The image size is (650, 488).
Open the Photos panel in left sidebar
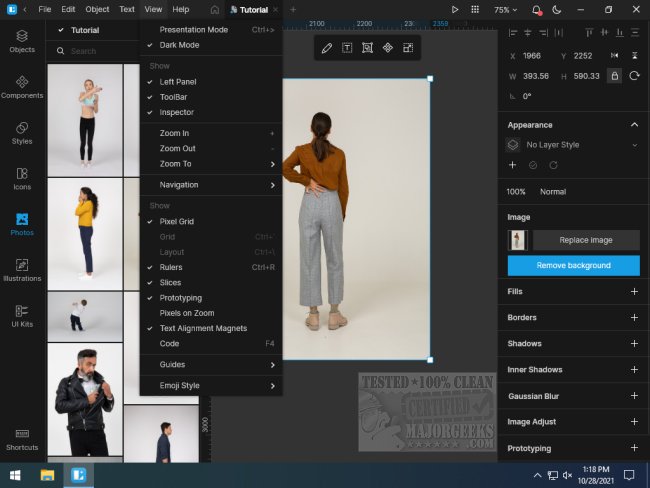22,223
